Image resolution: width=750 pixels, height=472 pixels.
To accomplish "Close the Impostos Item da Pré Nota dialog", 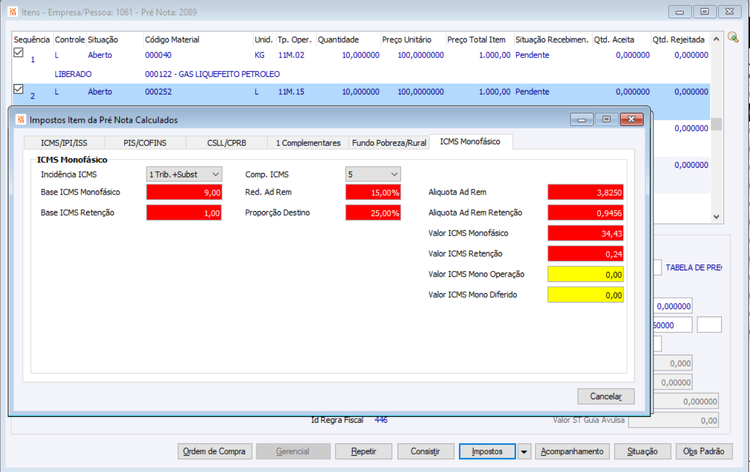I will click(x=631, y=120).
